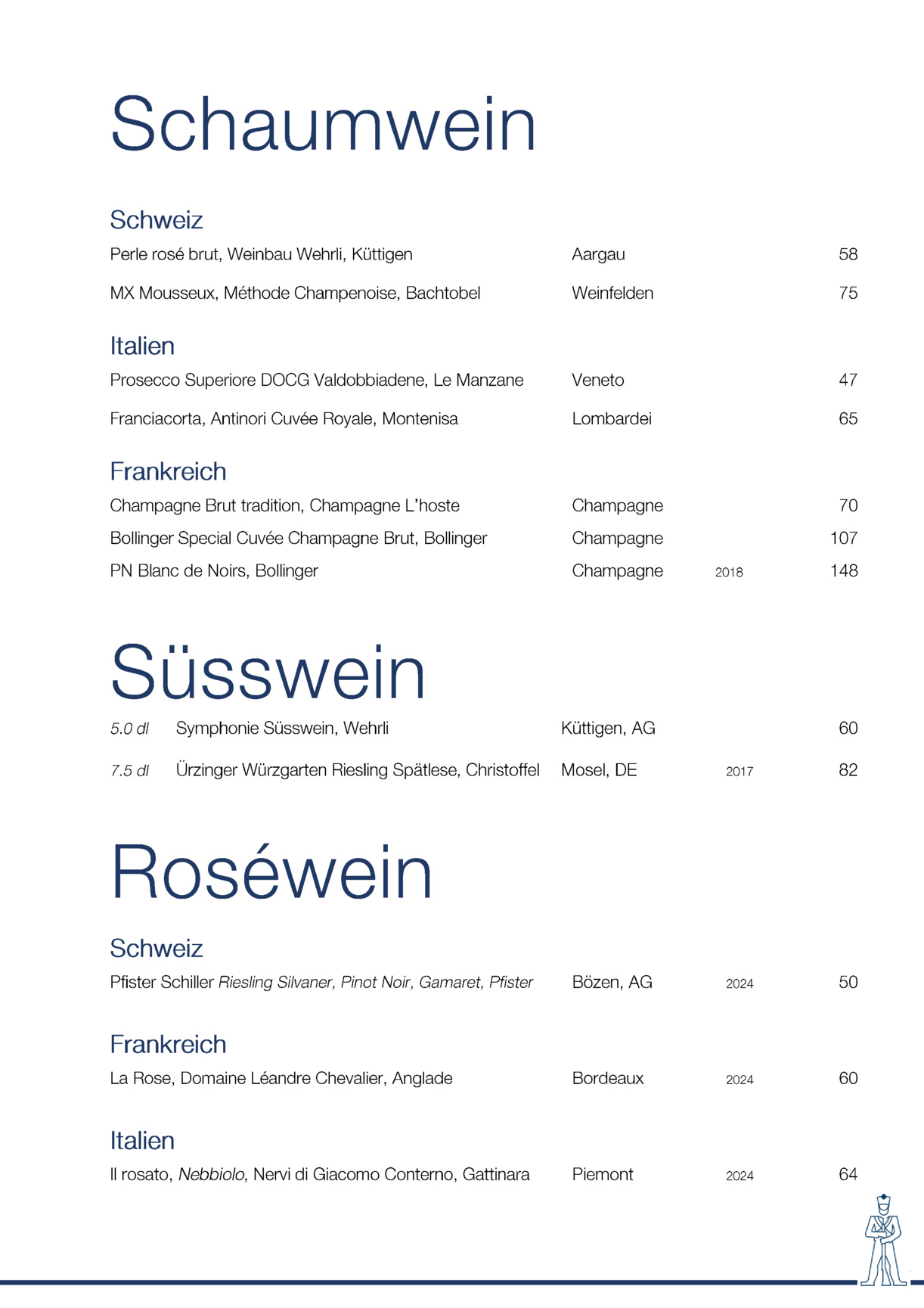The height and width of the screenshot is (1308, 924).
Task: Click the Pfister Schiller wine entry
Action: pos(321,982)
